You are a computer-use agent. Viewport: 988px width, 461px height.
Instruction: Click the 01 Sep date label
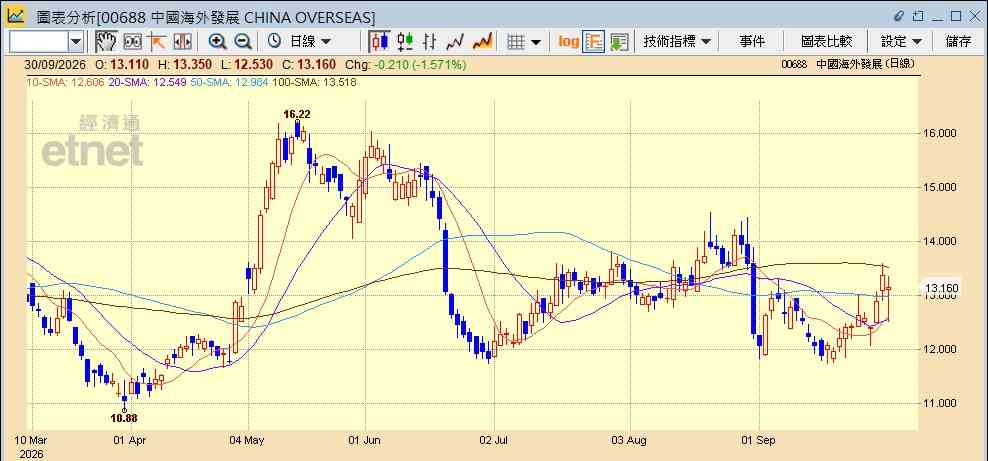coord(759,441)
